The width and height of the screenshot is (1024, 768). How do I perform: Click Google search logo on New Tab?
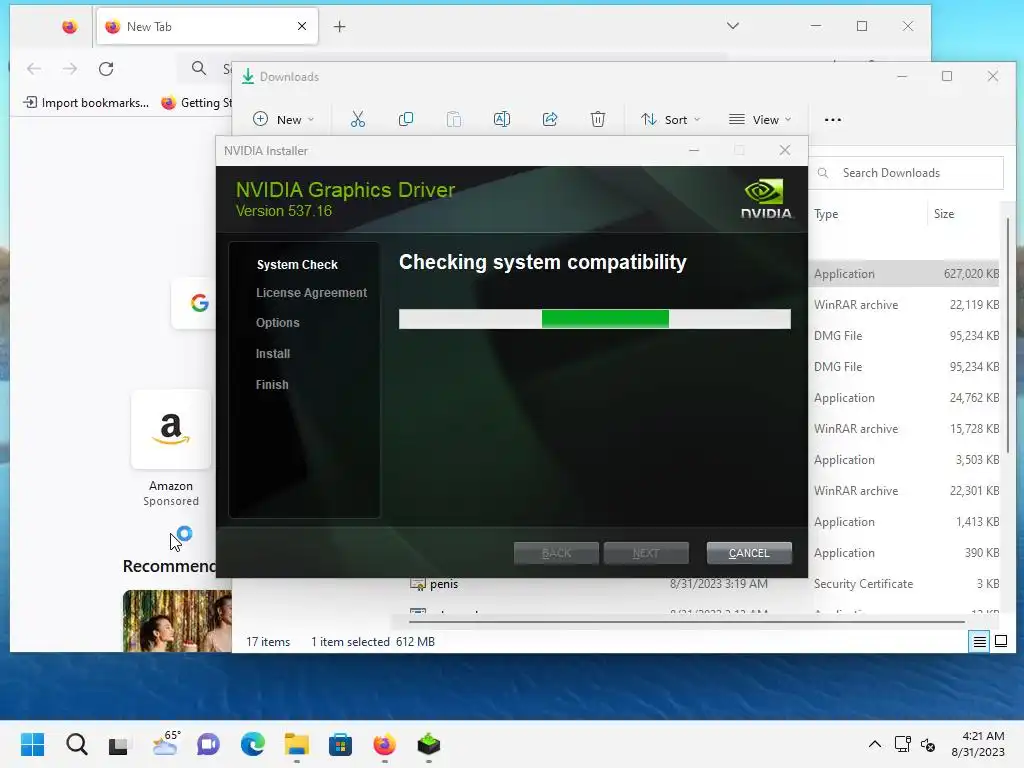coord(199,303)
